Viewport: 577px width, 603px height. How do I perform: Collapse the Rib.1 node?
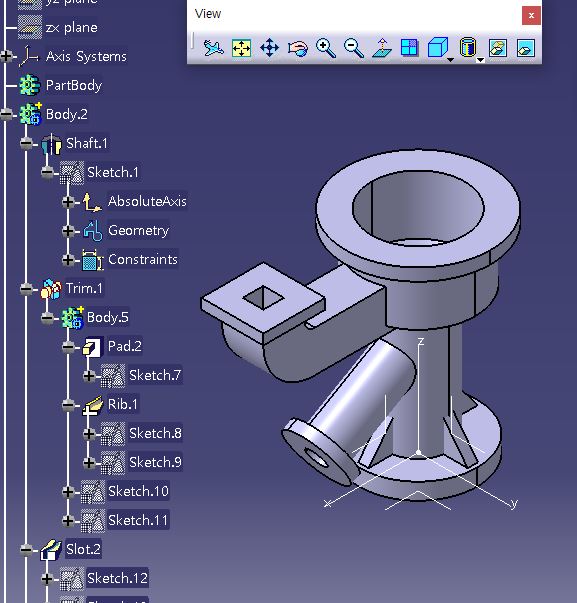[68, 405]
